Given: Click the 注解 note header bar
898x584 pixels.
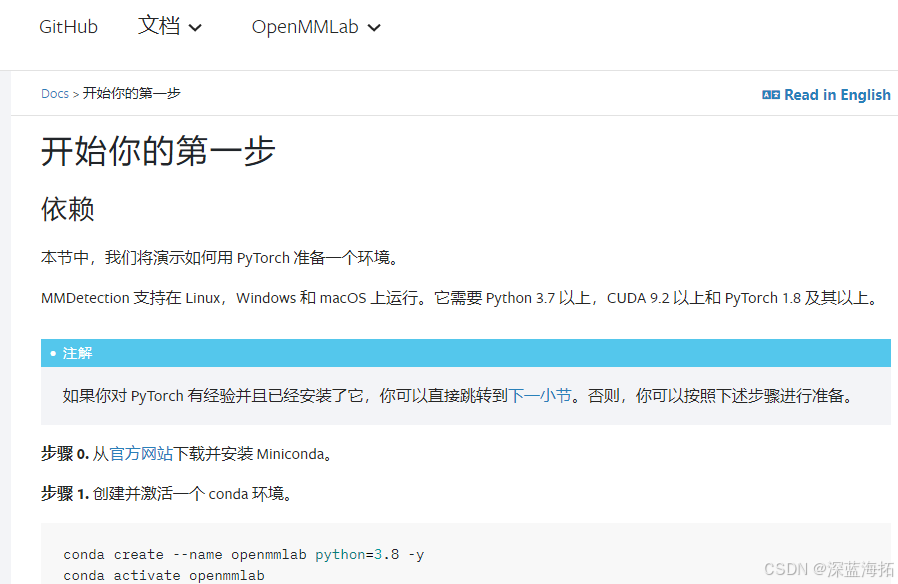Looking at the screenshot, I should pyautogui.click(x=77, y=353).
